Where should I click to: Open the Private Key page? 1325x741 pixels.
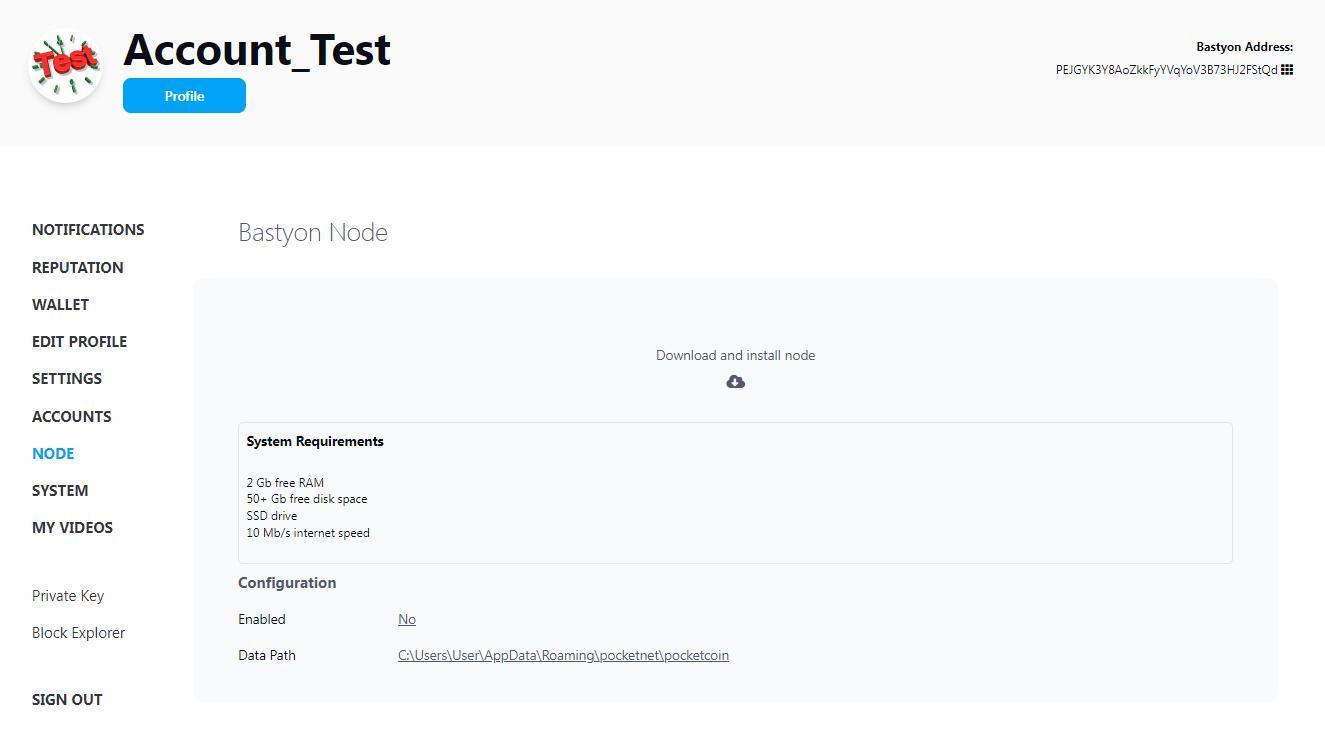point(67,595)
